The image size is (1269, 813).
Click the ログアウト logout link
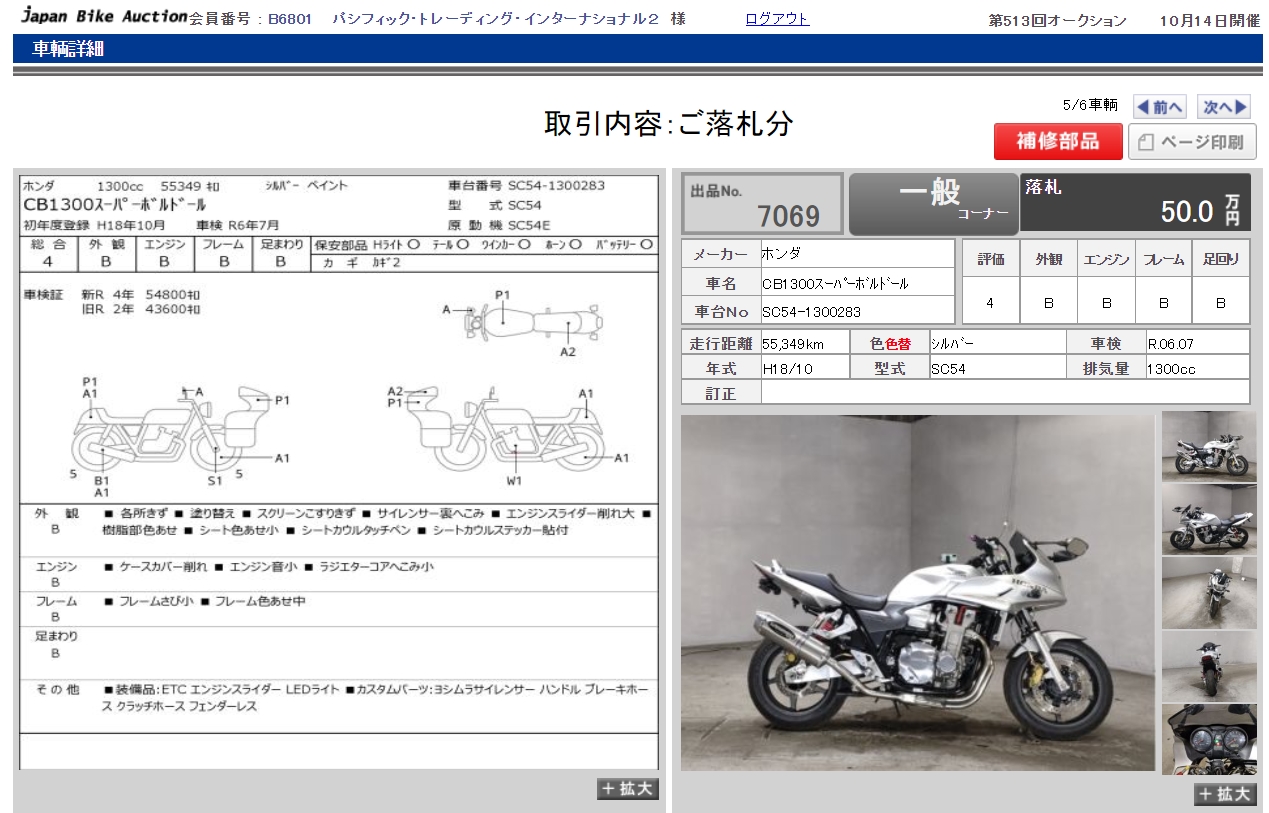(x=777, y=19)
